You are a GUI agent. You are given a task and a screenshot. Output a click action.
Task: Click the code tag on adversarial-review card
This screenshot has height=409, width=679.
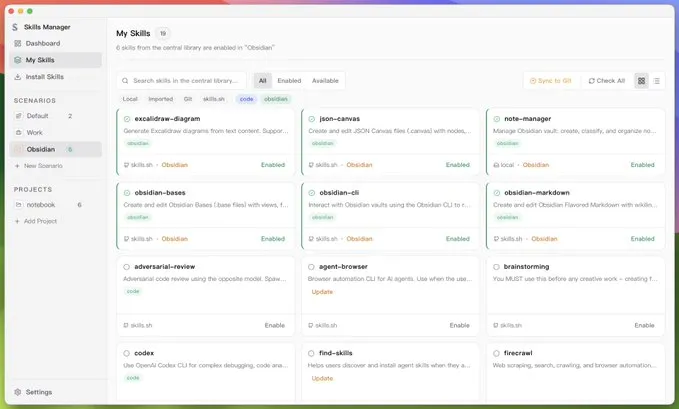click(133, 291)
